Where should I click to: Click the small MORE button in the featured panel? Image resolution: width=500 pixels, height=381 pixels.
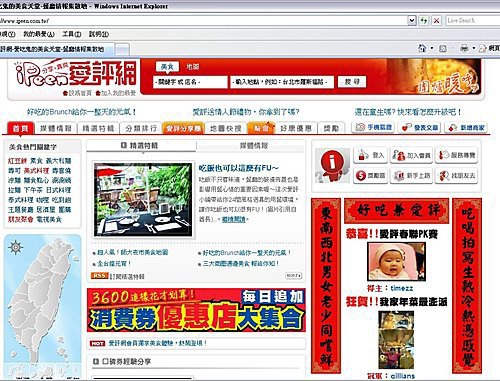click(294, 276)
